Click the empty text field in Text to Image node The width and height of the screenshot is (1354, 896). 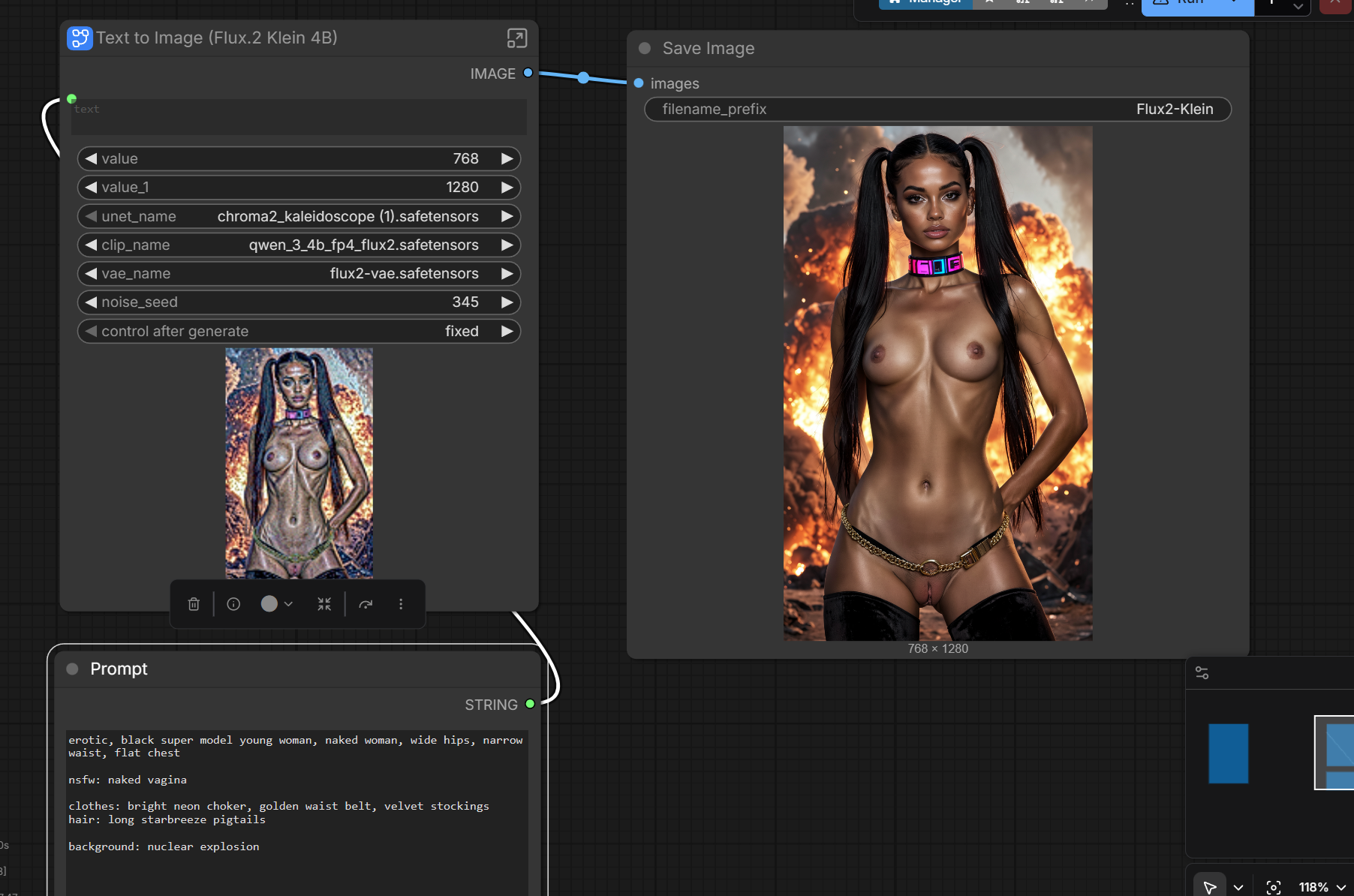tap(299, 117)
